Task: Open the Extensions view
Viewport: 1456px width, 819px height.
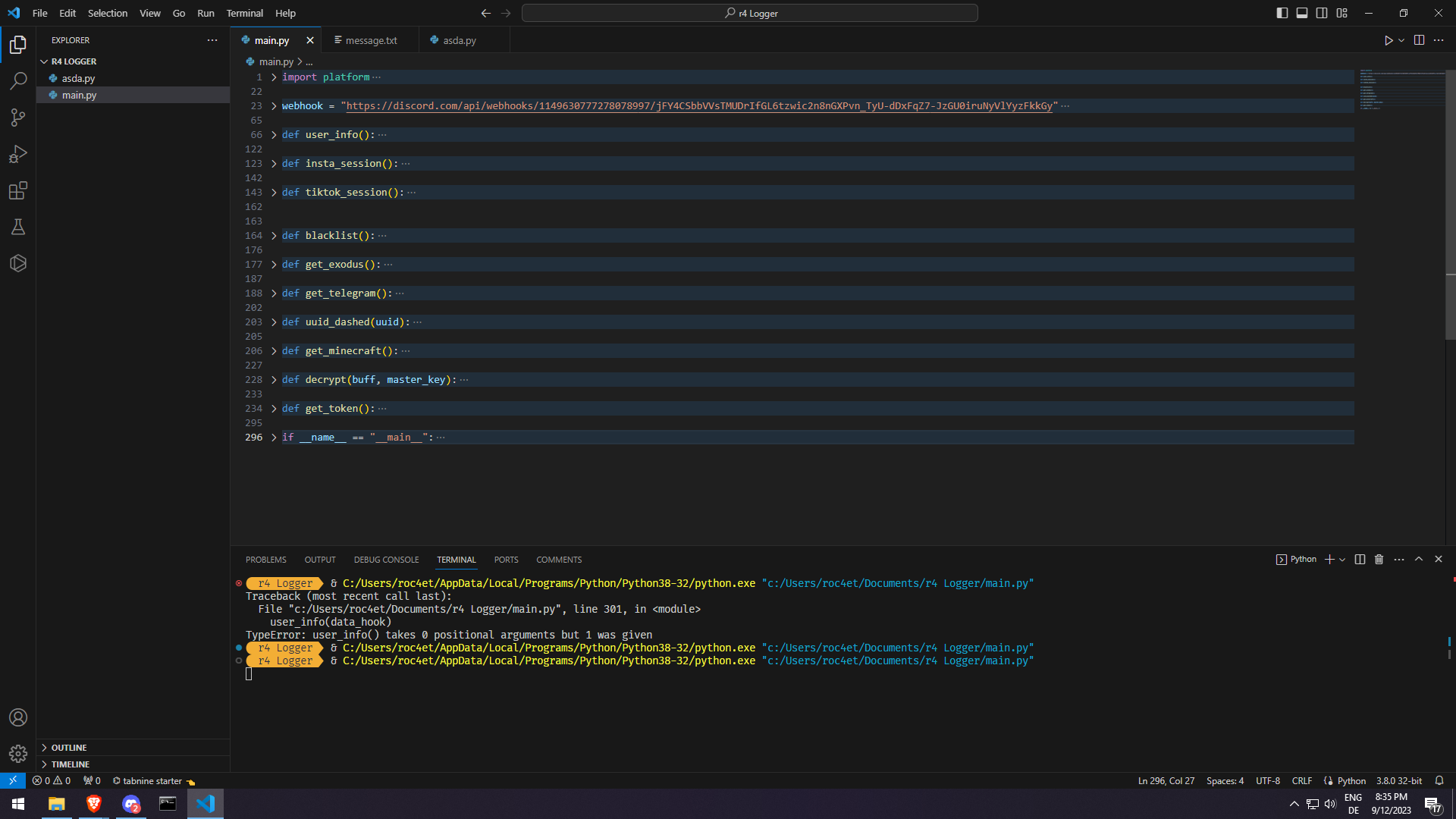Action: point(18,190)
